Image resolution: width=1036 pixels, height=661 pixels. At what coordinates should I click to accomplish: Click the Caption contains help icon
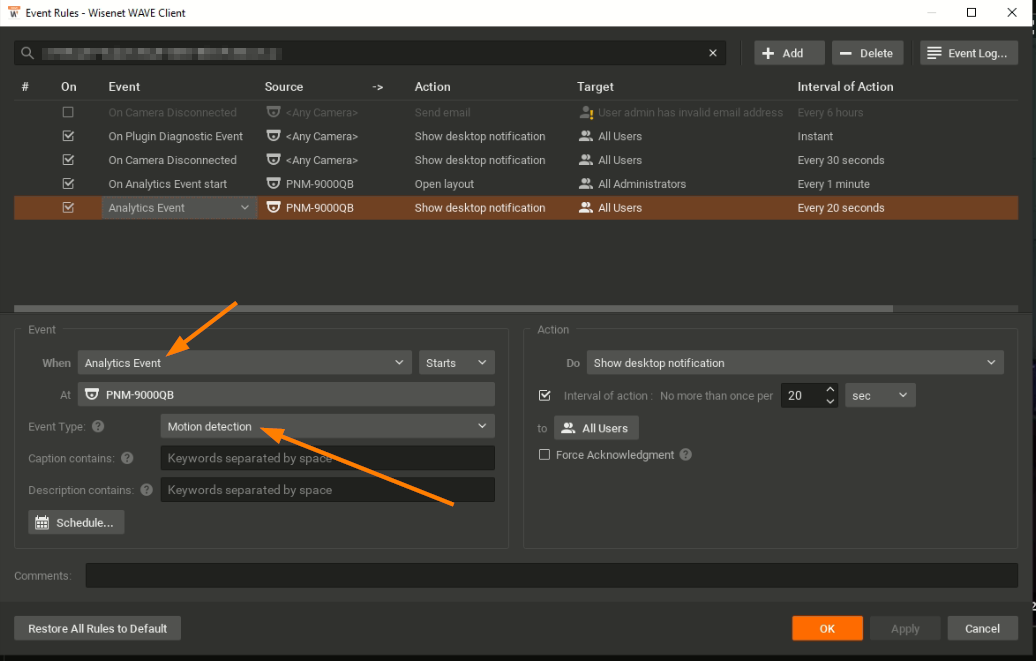point(128,458)
